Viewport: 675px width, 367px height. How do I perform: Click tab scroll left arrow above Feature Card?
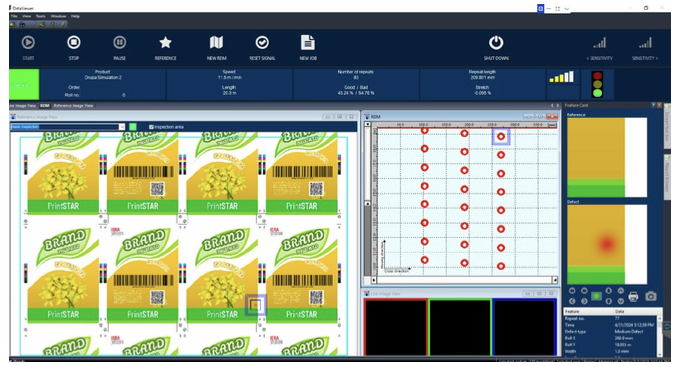tap(552, 105)
